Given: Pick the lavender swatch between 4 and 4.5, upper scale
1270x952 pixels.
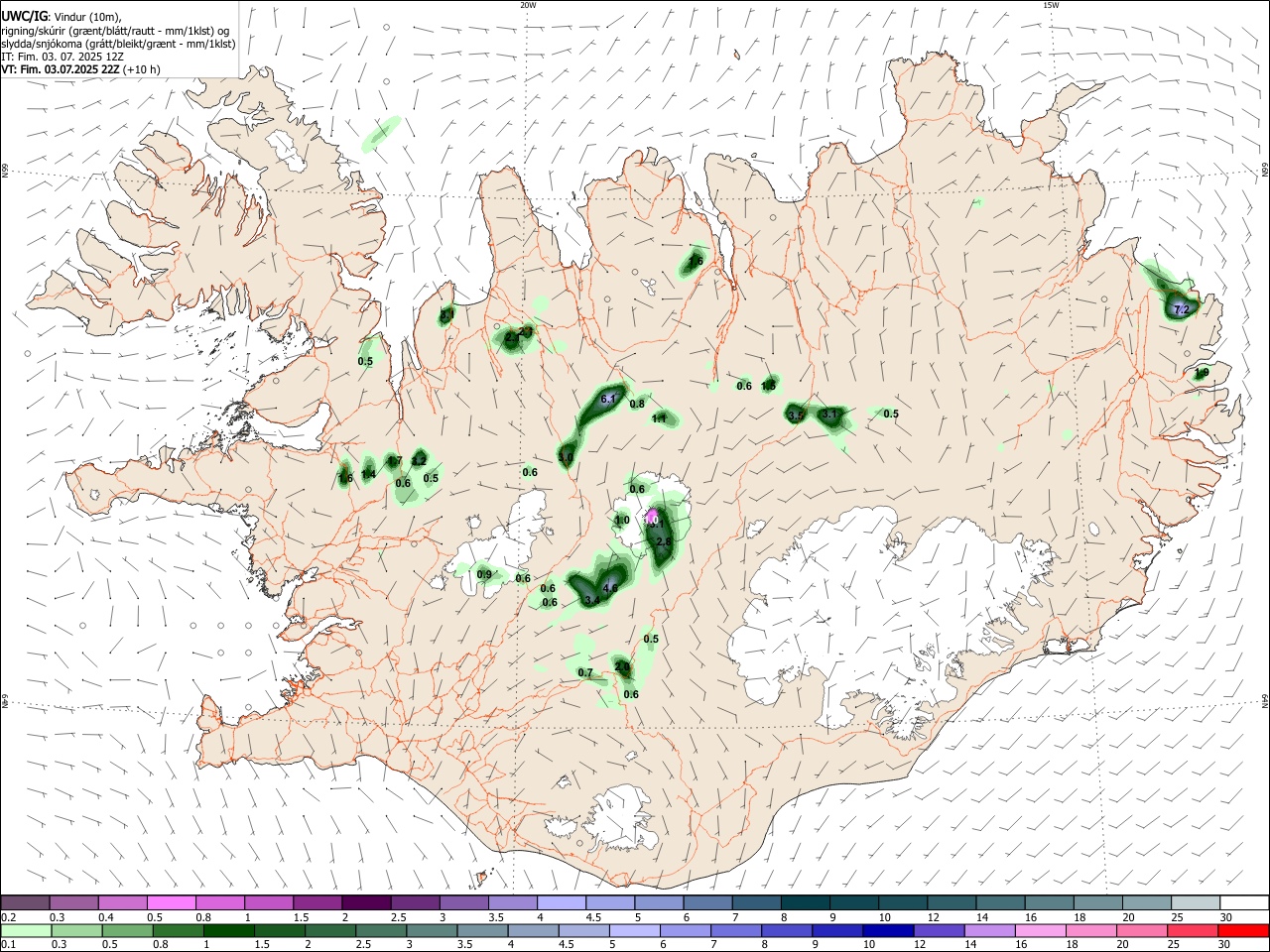Looking at the screenshot, I should 561,902.
